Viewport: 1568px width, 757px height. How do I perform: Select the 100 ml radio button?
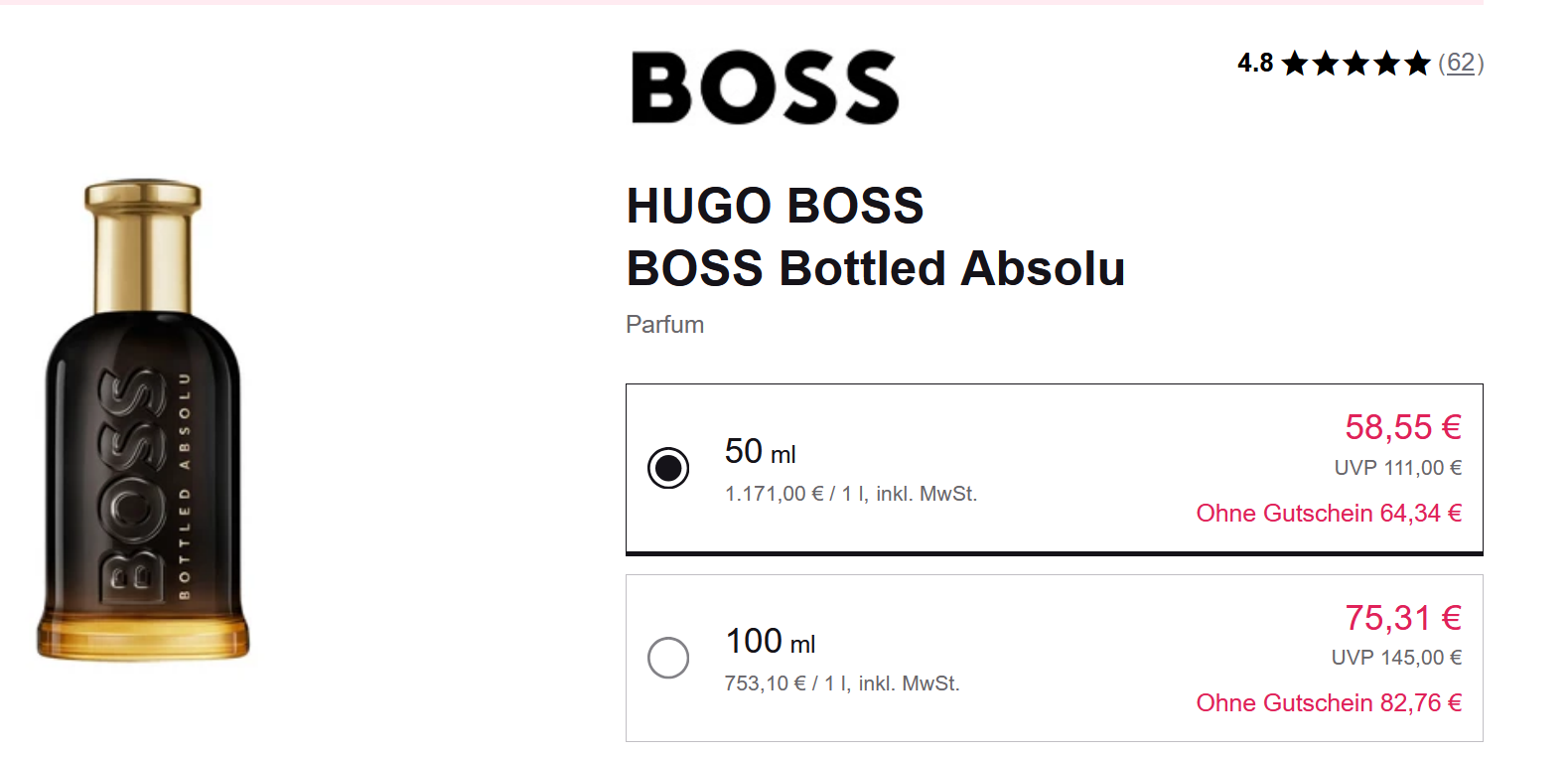pos(668,657)
